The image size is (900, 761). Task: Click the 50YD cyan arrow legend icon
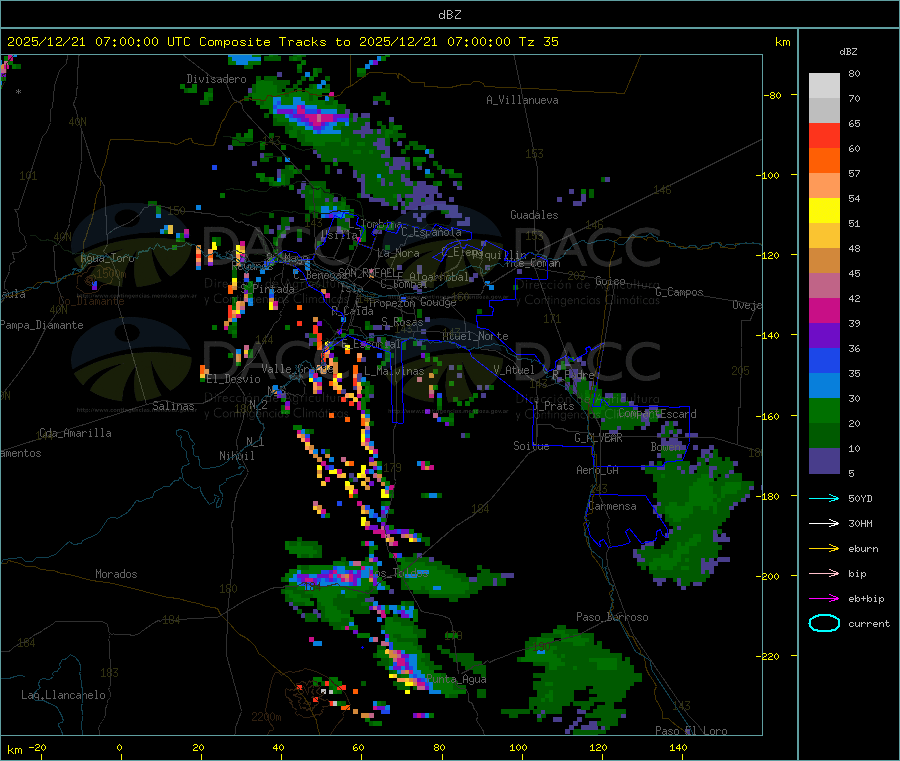pos(824,498)
